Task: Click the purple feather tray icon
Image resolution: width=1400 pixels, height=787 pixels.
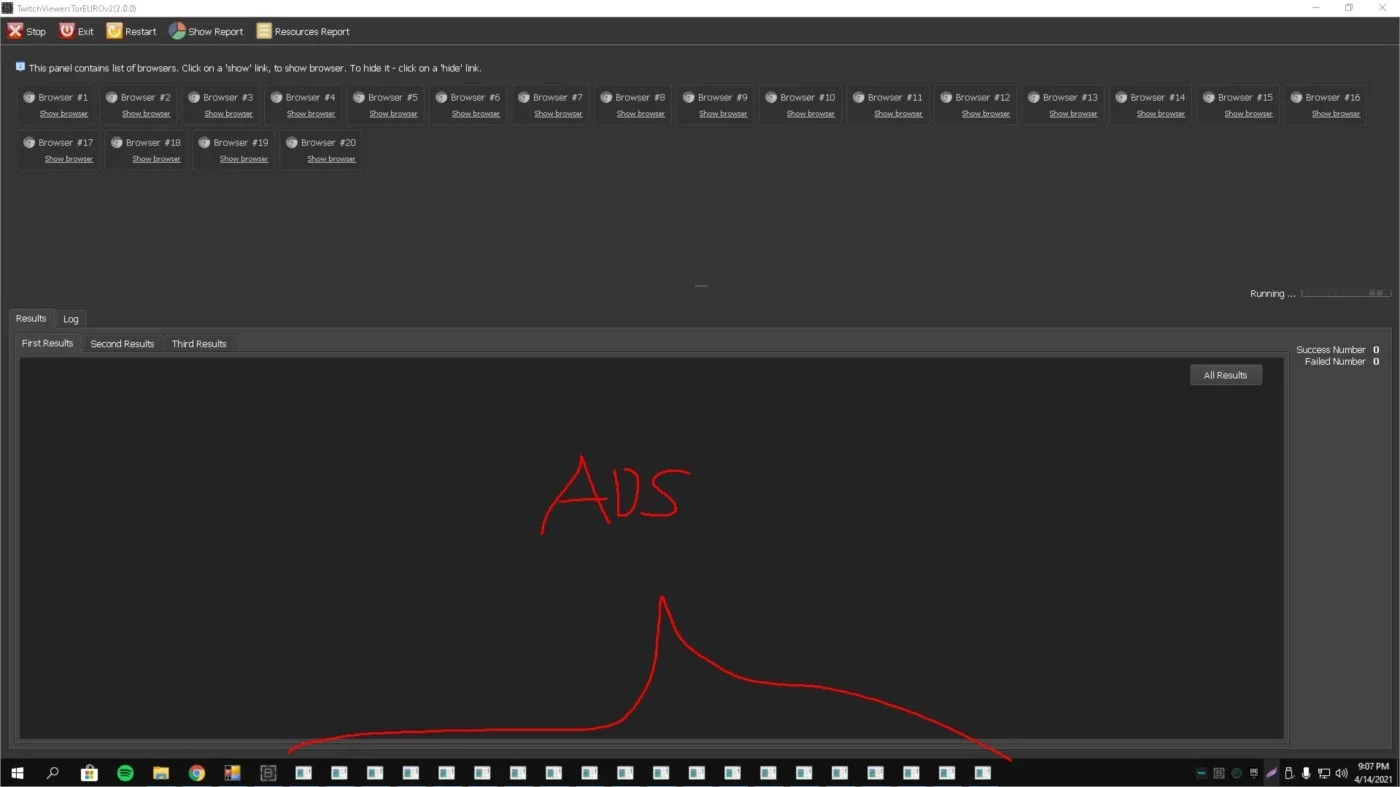Action: 1271,773
